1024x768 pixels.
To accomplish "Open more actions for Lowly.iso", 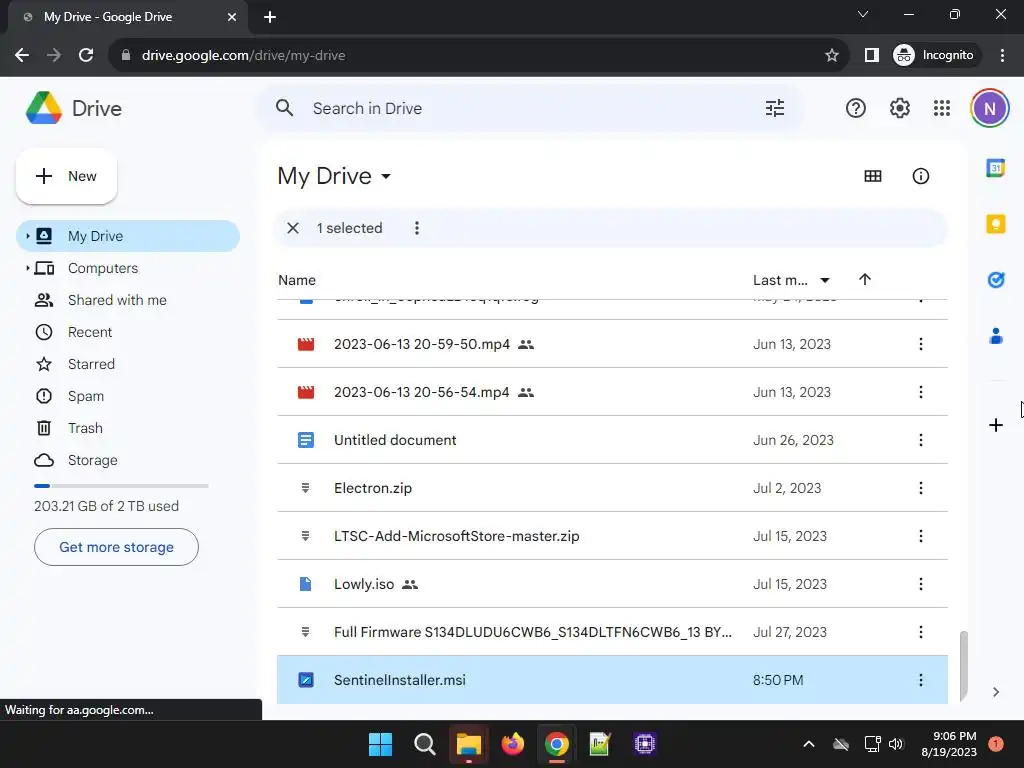I will pos(920,584).
